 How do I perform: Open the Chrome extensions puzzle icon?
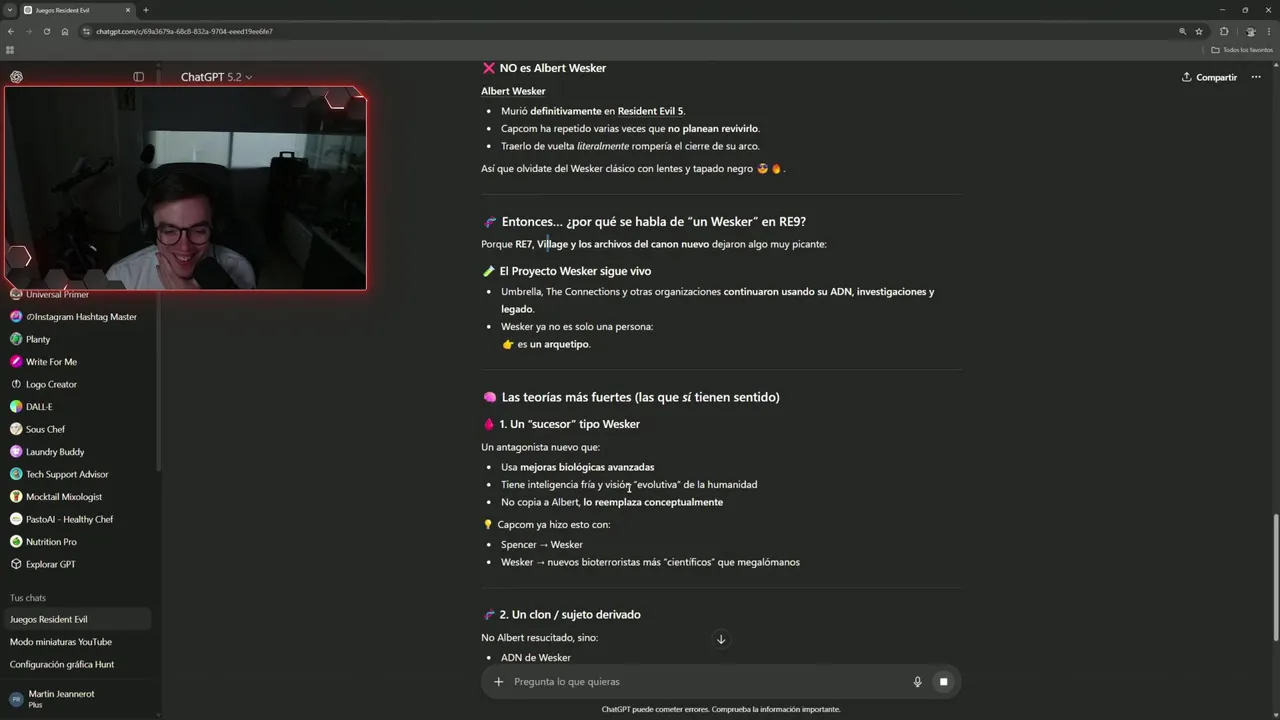tap(1224, 31)
